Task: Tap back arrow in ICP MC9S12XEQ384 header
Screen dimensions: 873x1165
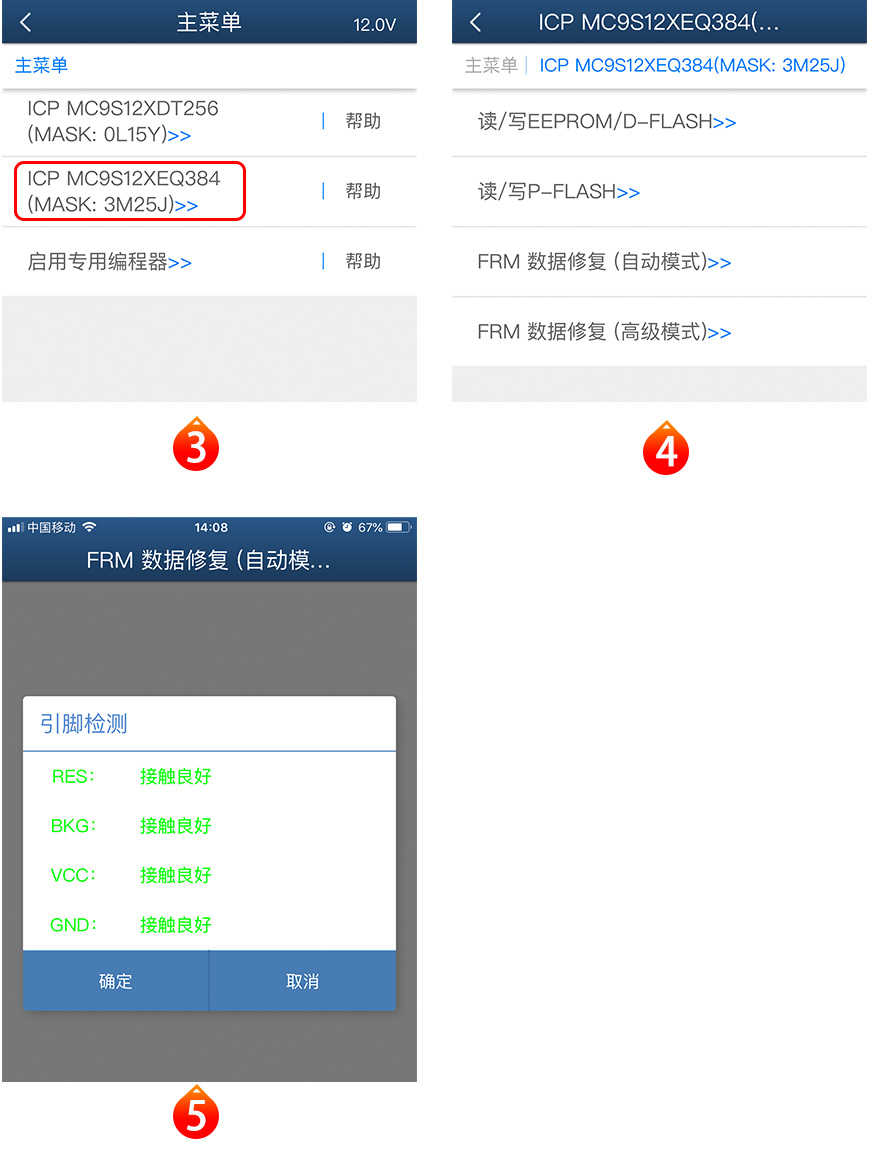Action: coord(476,23)
